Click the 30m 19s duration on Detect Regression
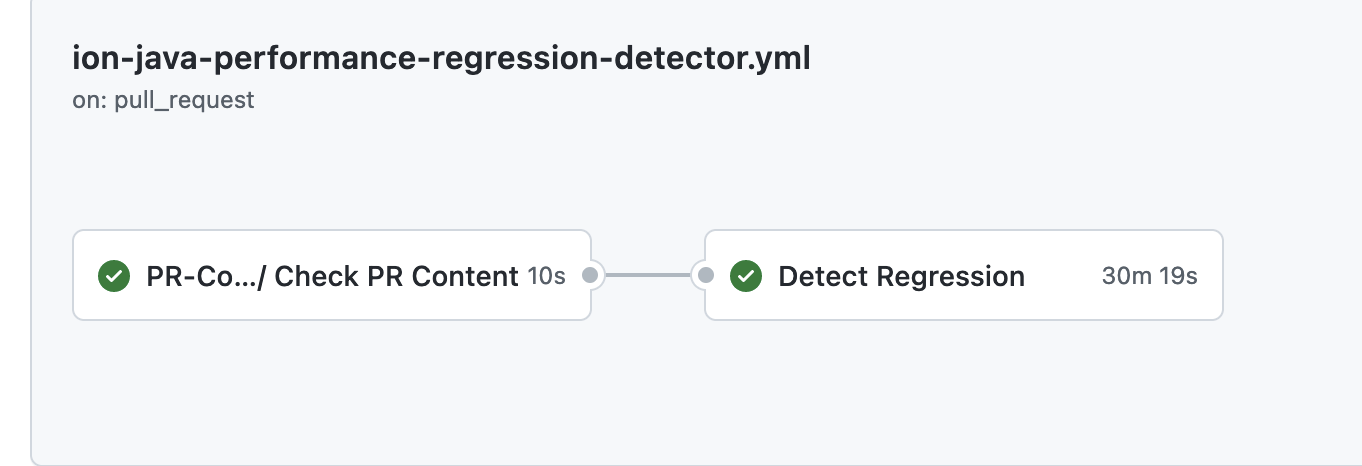 (x=1149, y=276)
